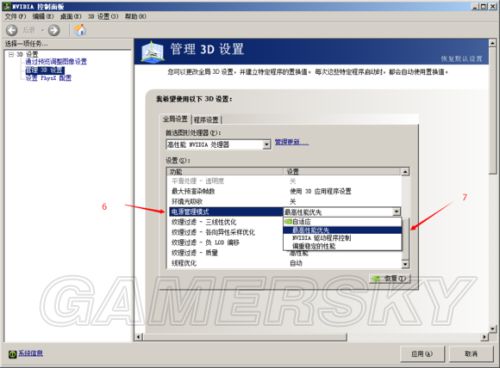Click the 功能 column header
The image size is (500, 368).
(x=226, y=172)
